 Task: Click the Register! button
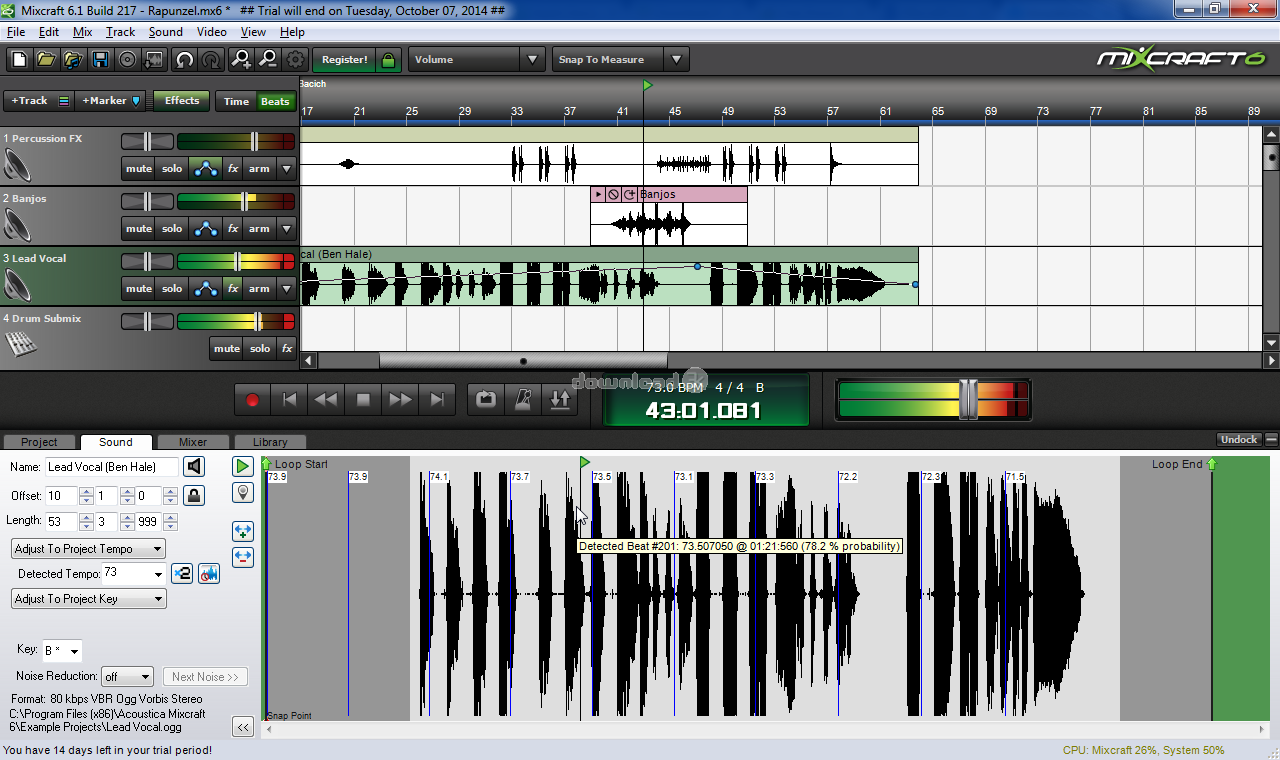(x=344, y=60)
